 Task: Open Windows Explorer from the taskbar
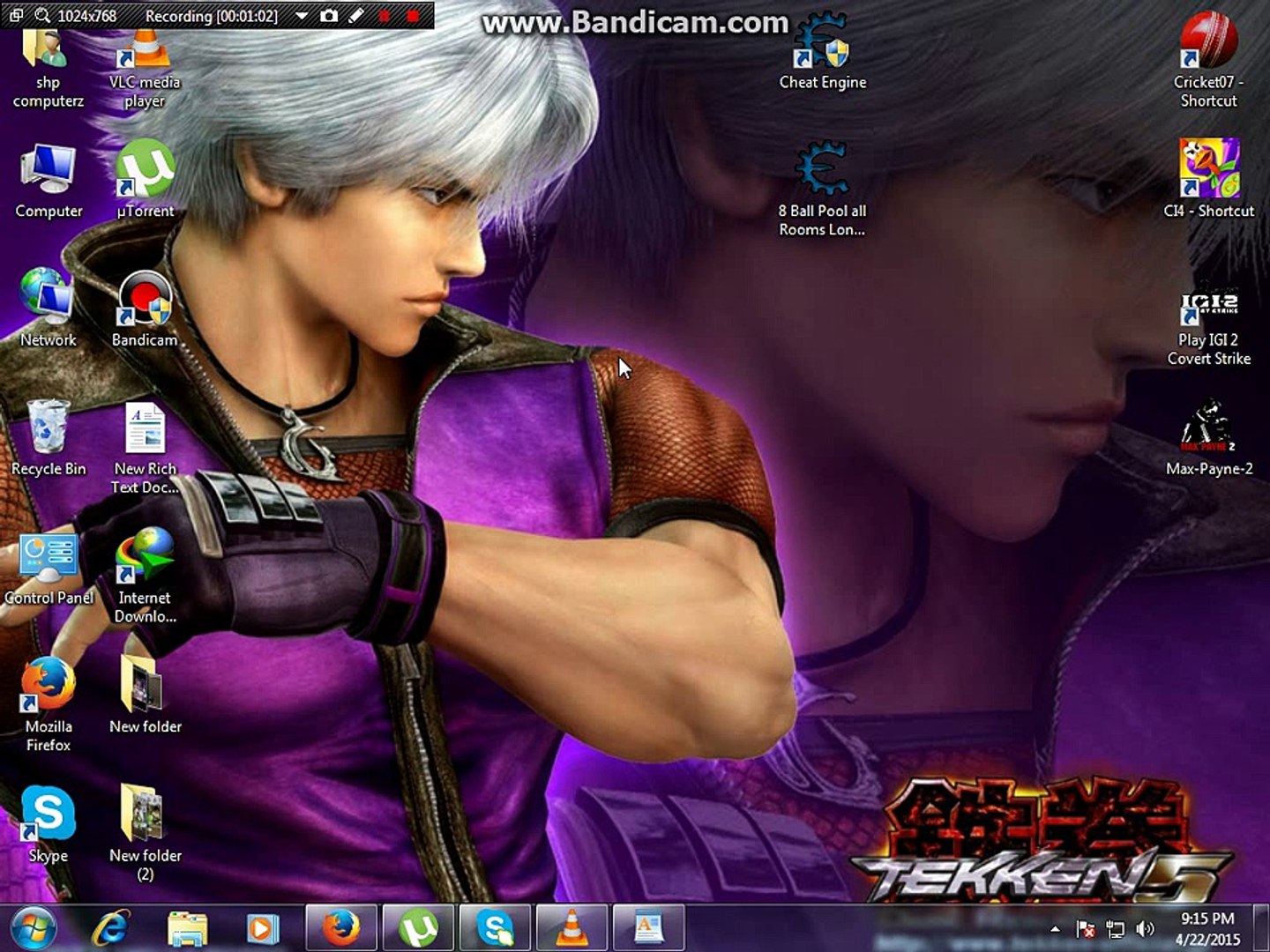[187, 928]
